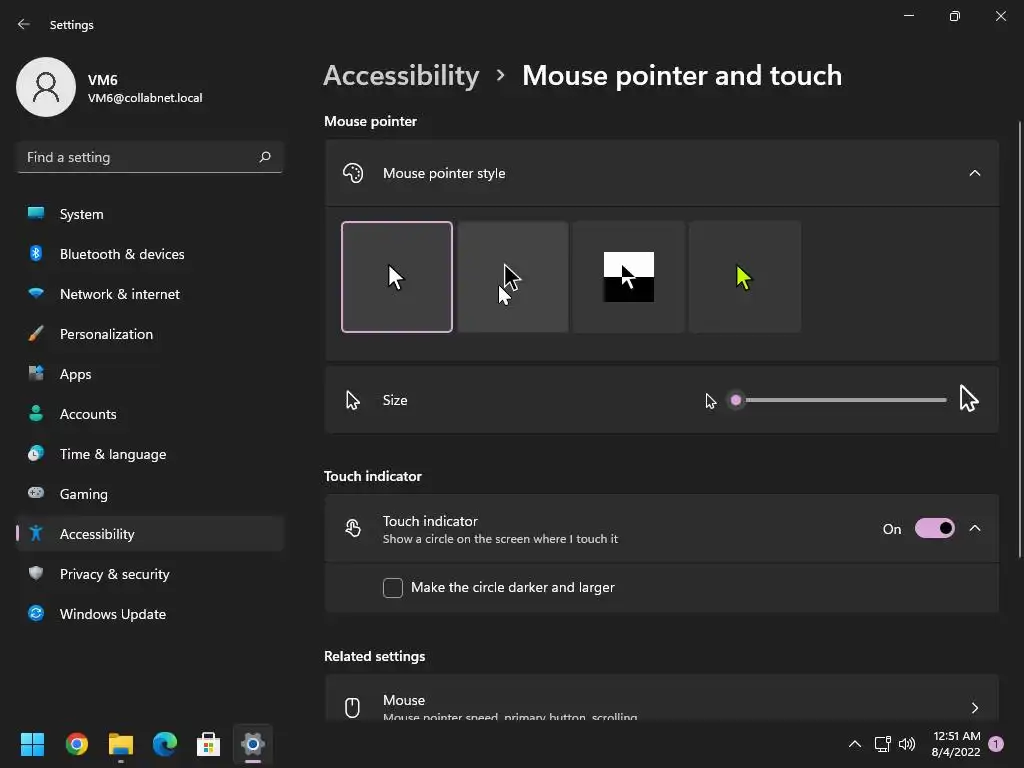Click the Accounts person icon in sidebar
Viewport: 1024px width, 768px height.
(36, 413)
